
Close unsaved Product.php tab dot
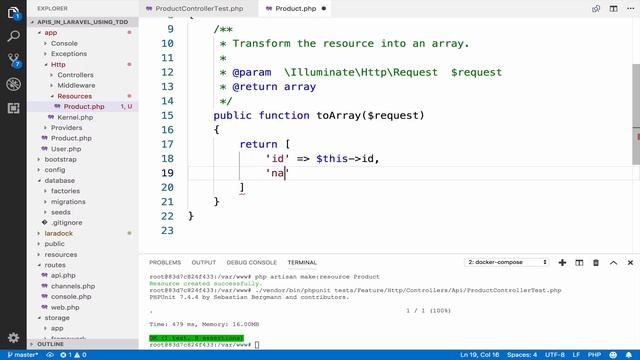click(x=324, y=9)
